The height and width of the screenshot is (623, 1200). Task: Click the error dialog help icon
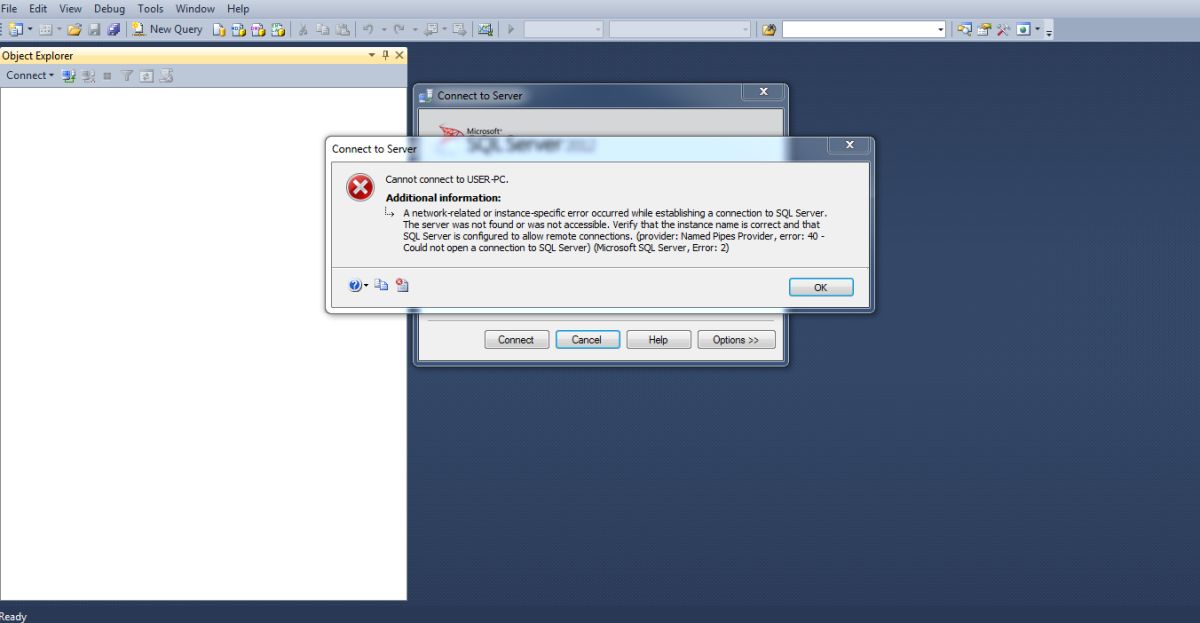click(x=357, y=286)
